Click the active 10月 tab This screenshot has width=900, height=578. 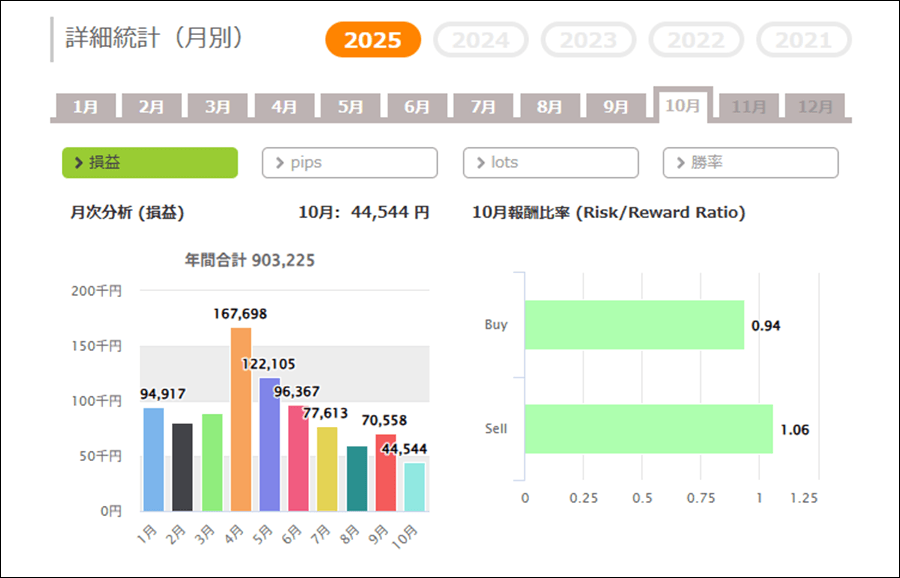[682, 106]
